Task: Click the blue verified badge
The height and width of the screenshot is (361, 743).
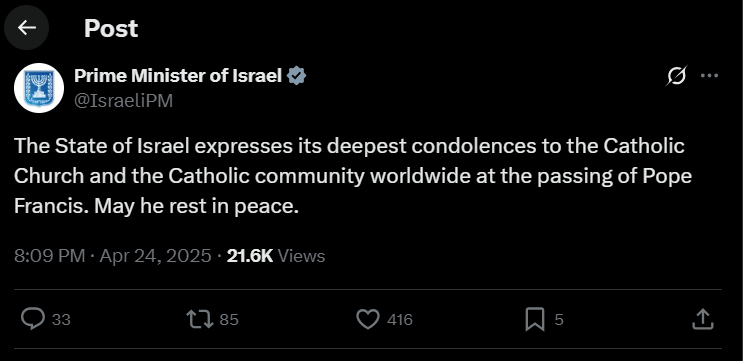Action: click(x=297, y=76)
